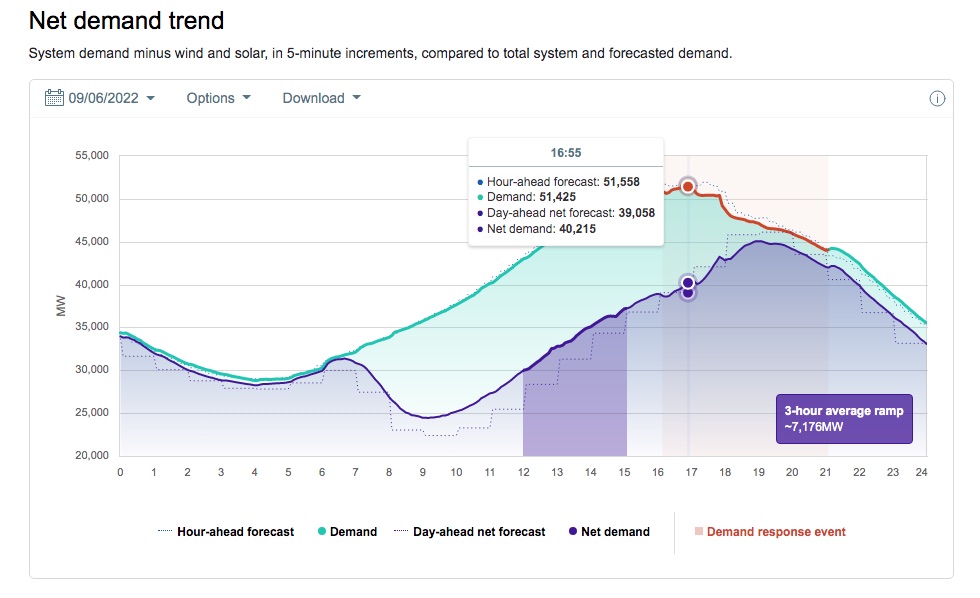
Task: Toggle the Day-ahead net forecast legend entry
Action: click(x=479, y=532)
